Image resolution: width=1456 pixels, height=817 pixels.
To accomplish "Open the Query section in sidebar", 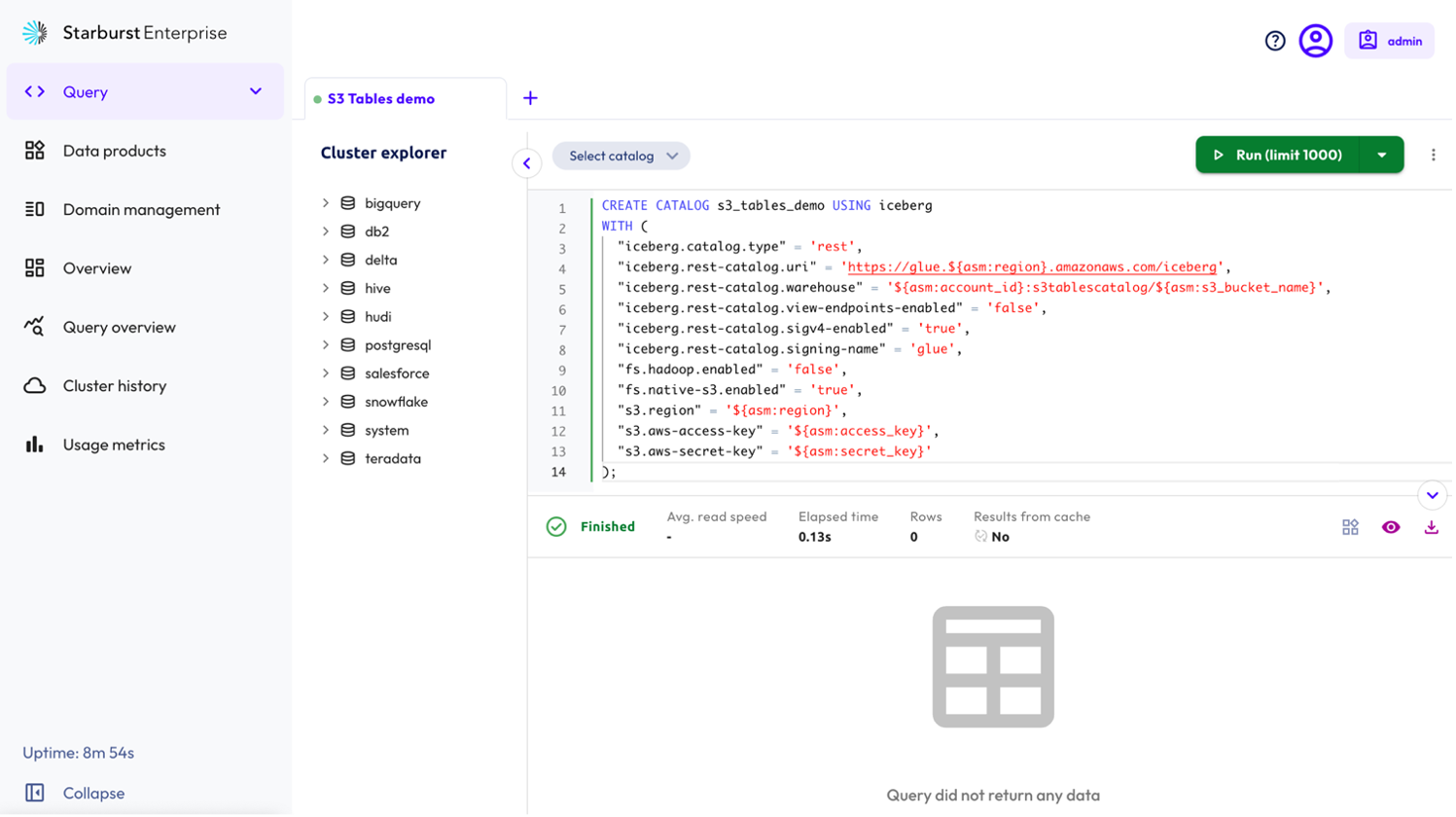I will coord(146,91).
